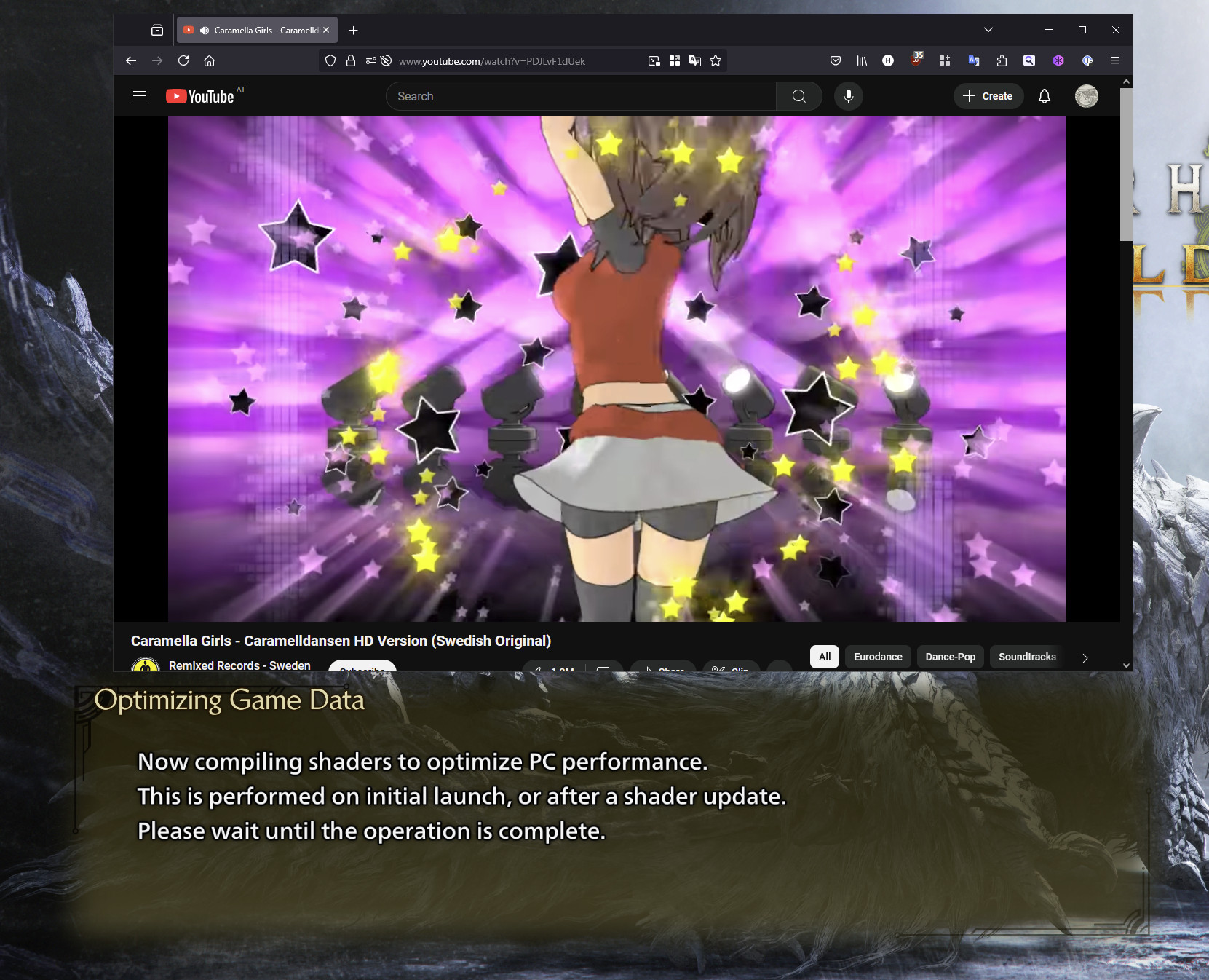Start voice search with microphone icon
Screen dimensions: 1209x980
click(x=848, y=96)
